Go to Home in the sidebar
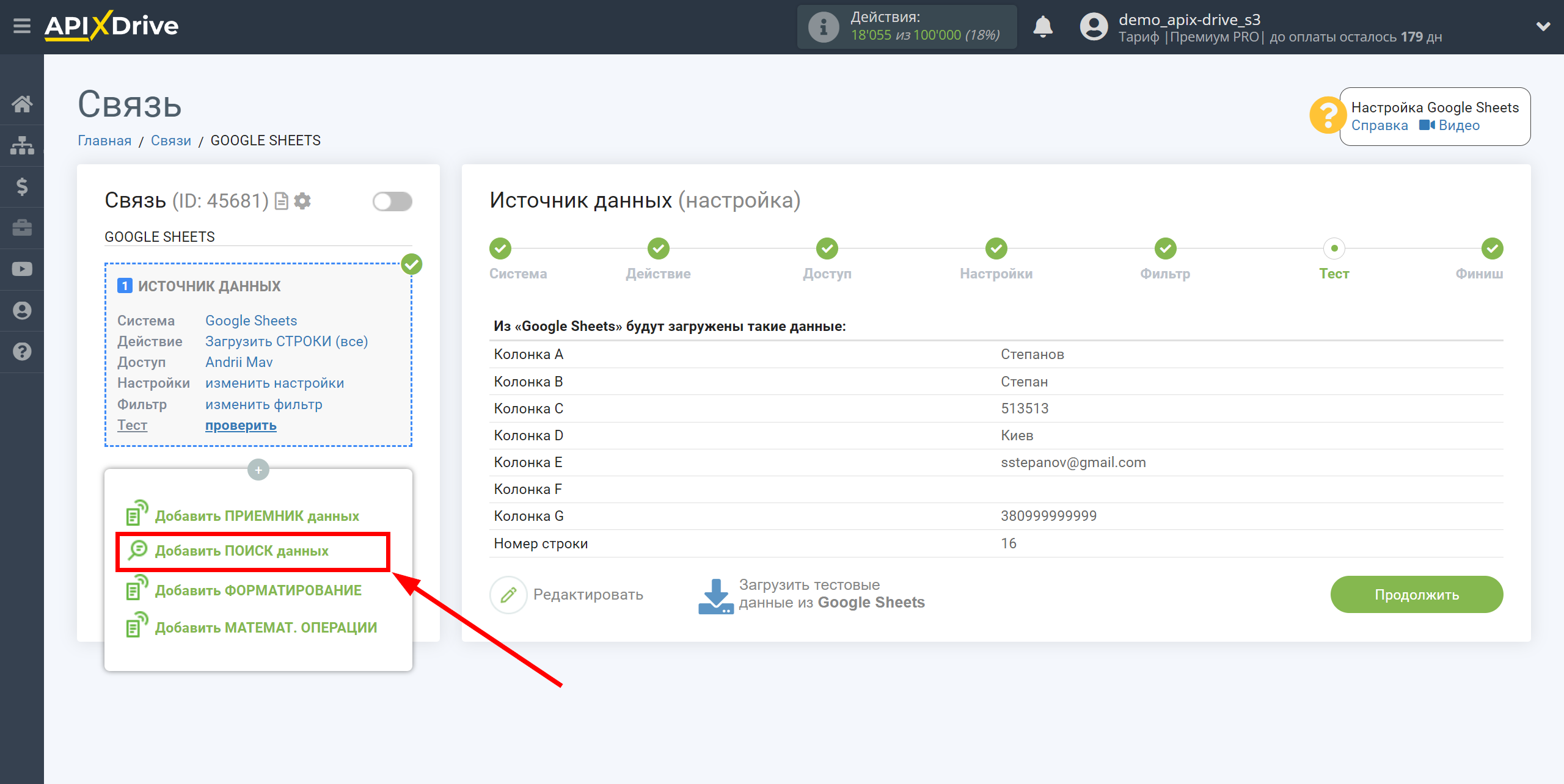The image size is (1564, 784). (22, 104)
